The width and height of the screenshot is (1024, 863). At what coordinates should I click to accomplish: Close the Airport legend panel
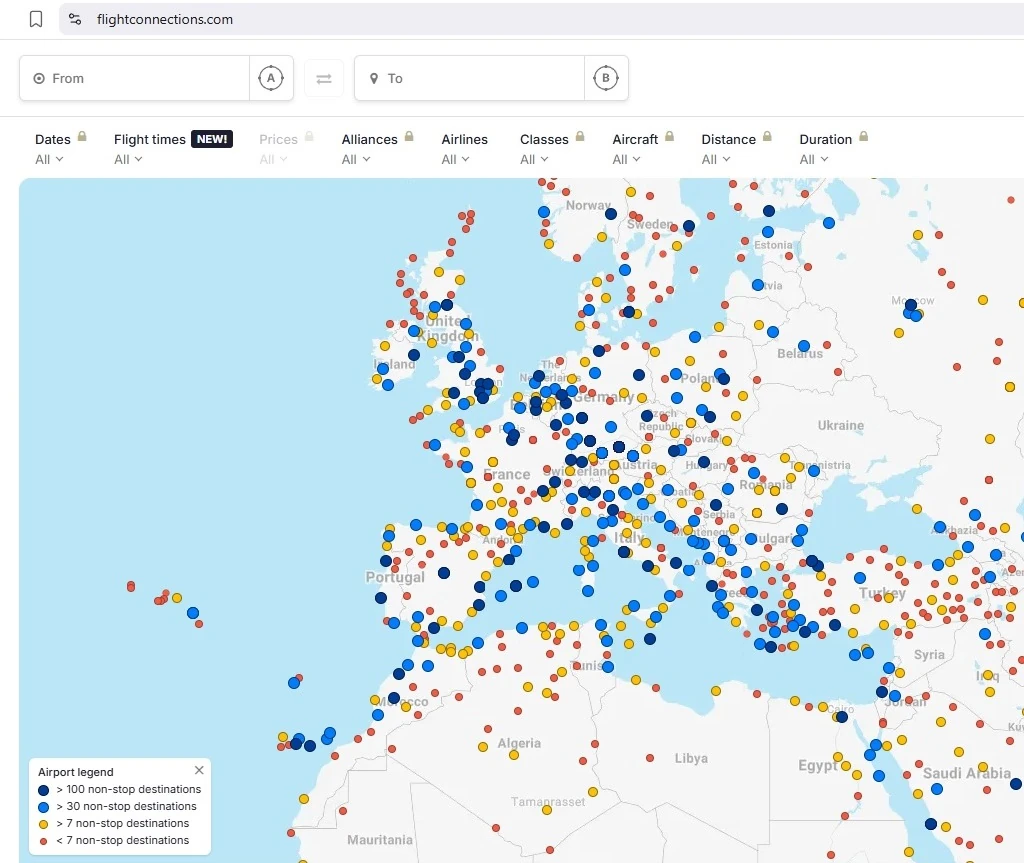tap(199, 770)
